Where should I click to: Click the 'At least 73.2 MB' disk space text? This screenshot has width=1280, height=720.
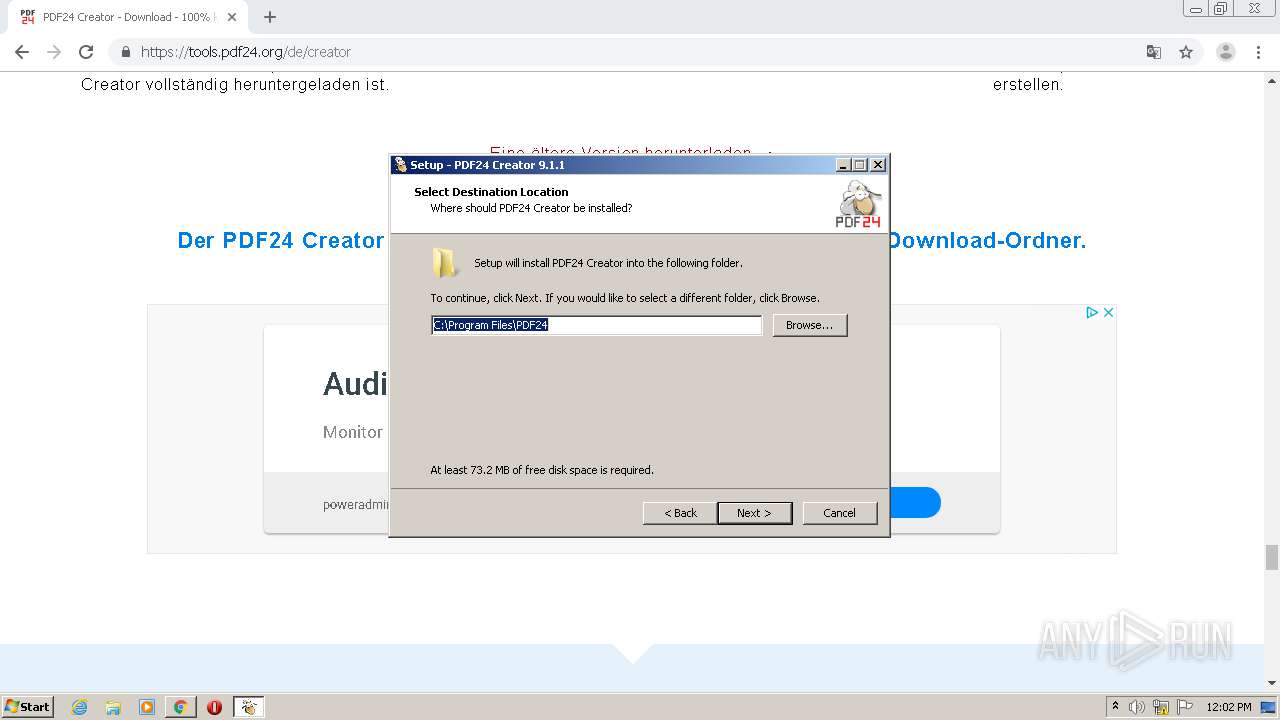tap(542, 470)
